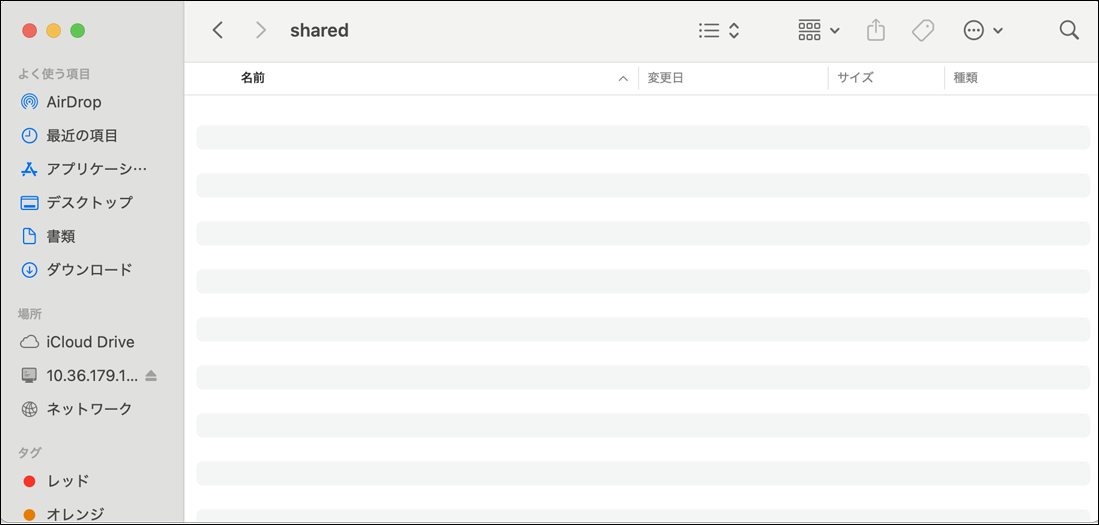This screenshot has height=525, width=1099.
Task: Open the share menu icon
Action: 876,30
